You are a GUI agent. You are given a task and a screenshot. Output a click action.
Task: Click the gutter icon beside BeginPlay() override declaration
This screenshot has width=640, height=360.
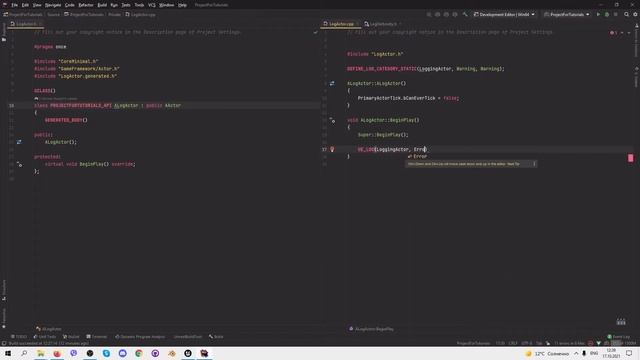pyautogui.click(x=19, y=164)
